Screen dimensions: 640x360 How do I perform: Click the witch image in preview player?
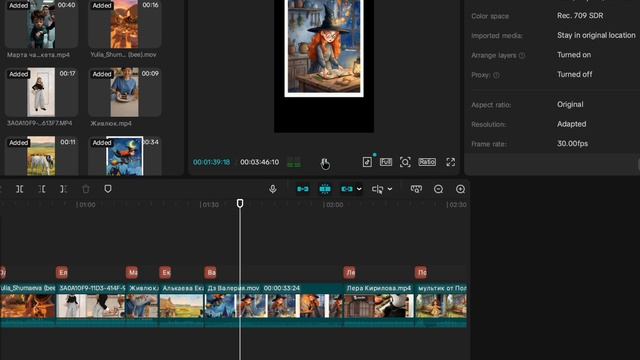point(324,47)
